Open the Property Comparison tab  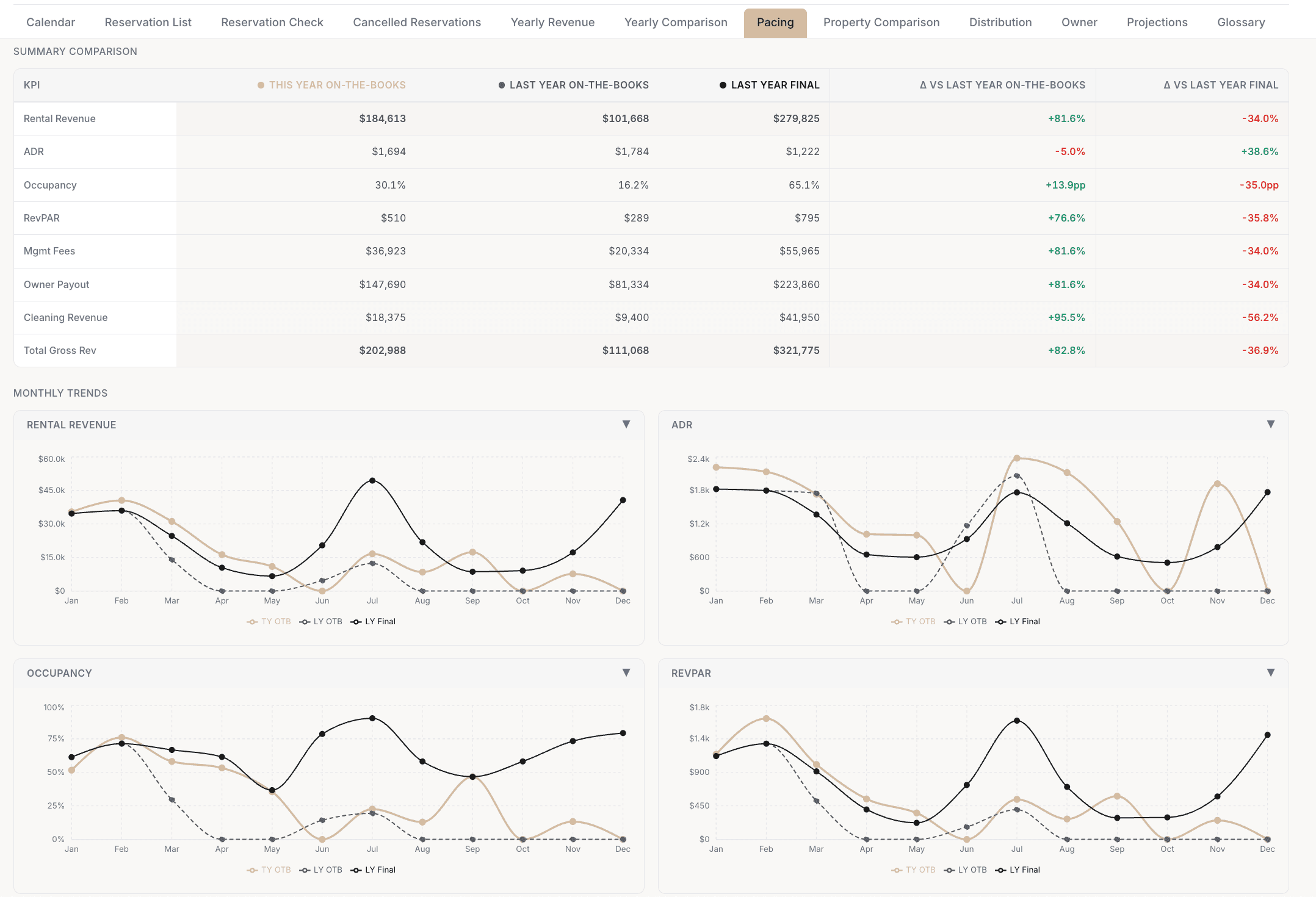pyautogui.click(x=881, y=23)
